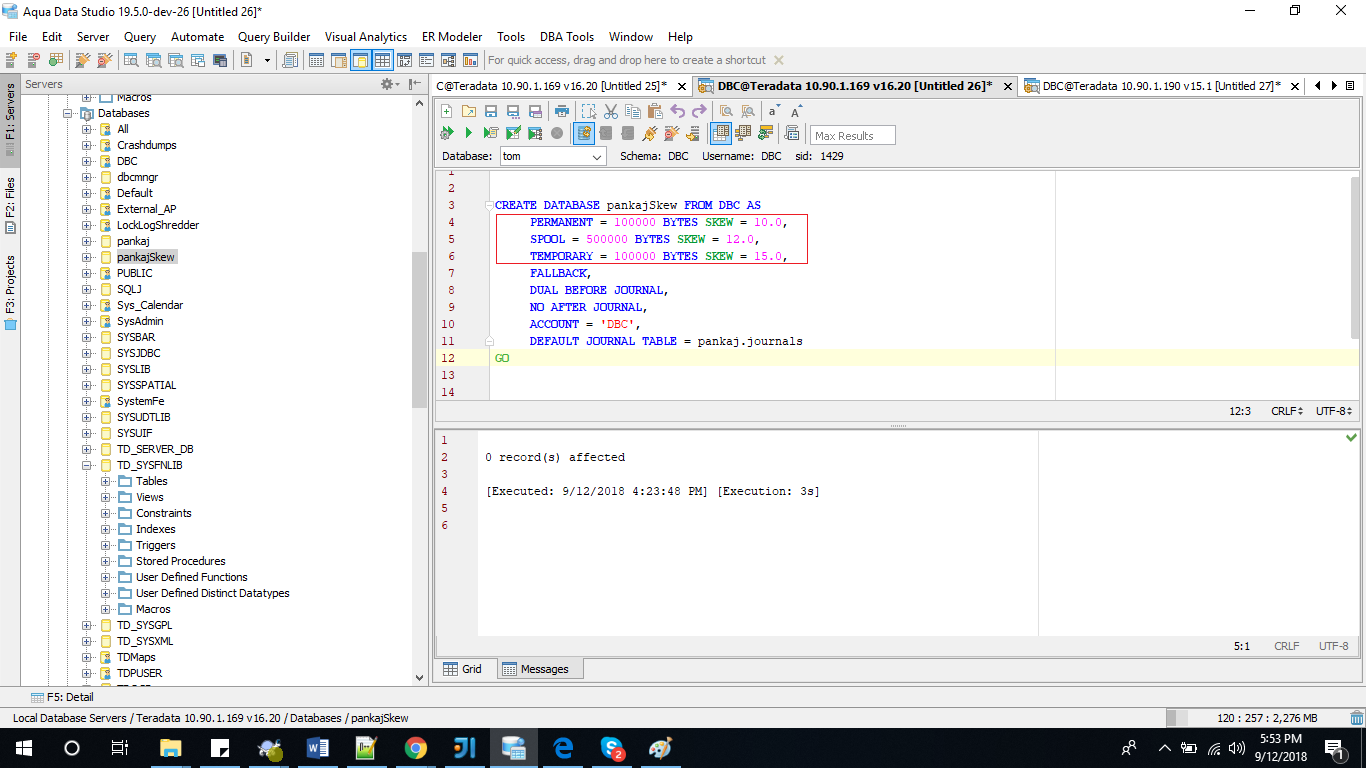1366x768 pixels.
Task: Collapse the TD_SYSFNLIB database node
Action: click(86, 465)
